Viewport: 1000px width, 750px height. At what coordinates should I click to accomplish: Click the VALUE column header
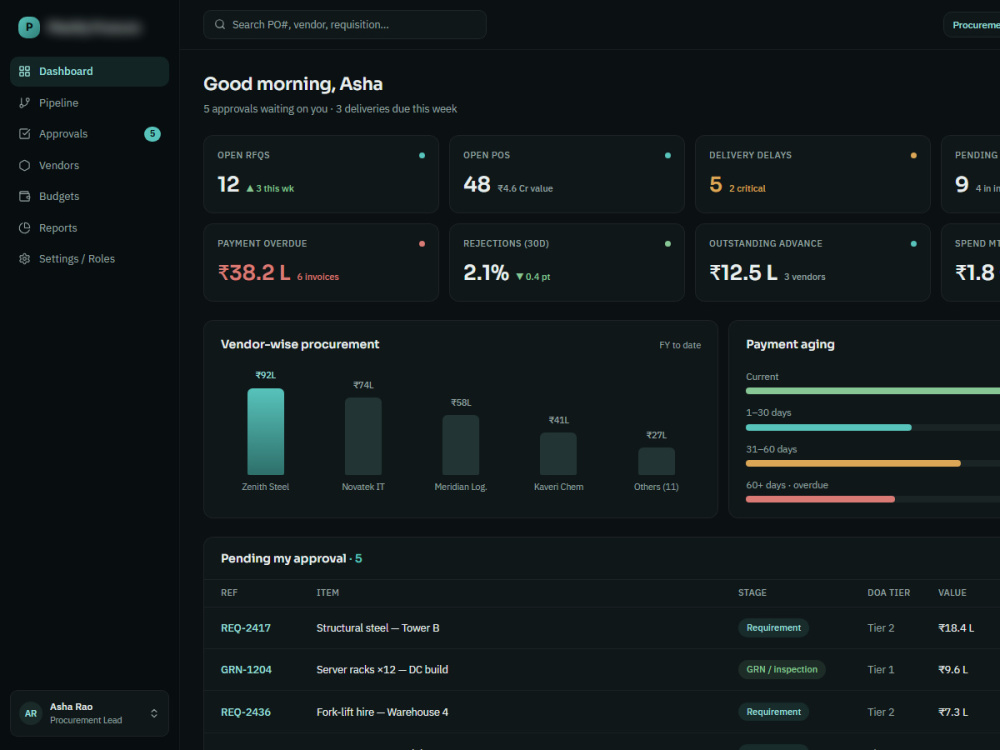(x=952, y=593)
